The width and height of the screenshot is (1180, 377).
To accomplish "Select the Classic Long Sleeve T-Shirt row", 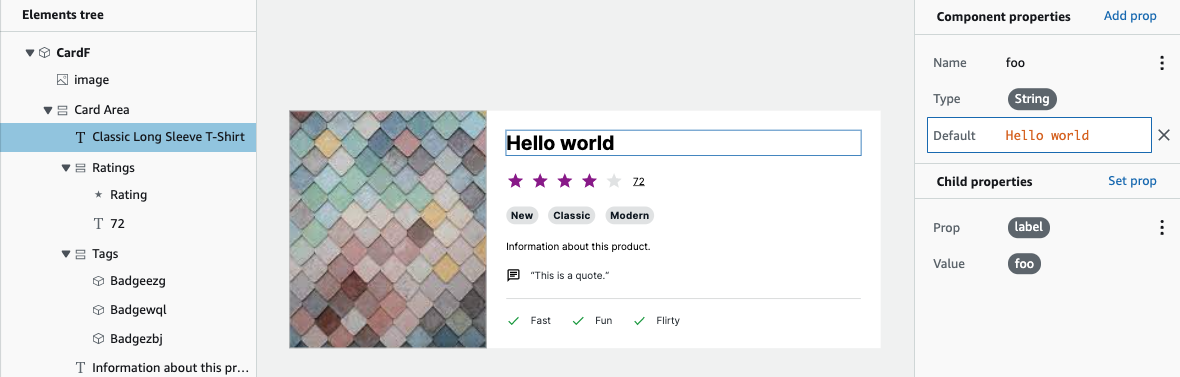I will pos(128,138).
